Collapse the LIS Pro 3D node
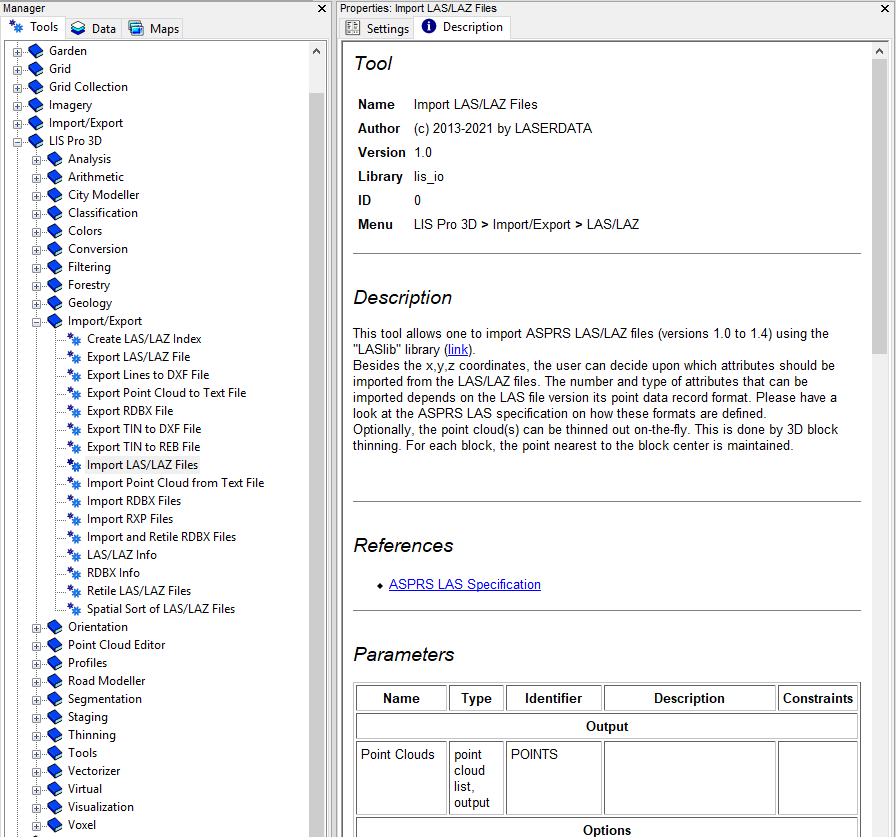This screenshot has height=837, width=896. pyautogui.click(x=17, y=142)
